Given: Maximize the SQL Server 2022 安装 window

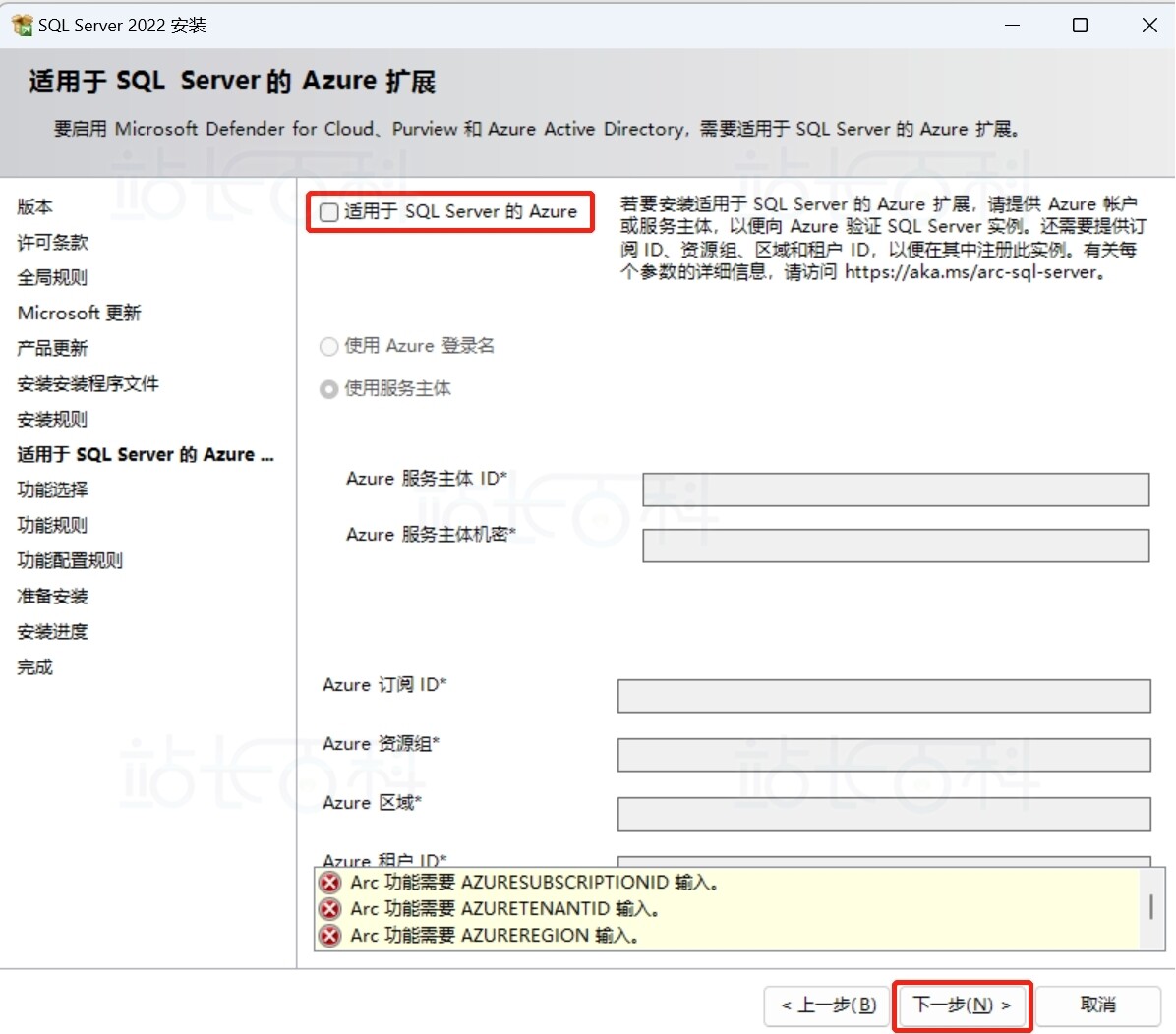Looking at the screenshot, I should click(x=1080, y=25).
